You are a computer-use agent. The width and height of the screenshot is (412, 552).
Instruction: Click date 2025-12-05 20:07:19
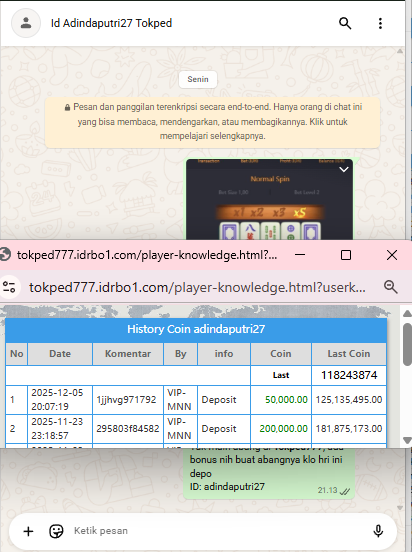pyautogui.click(x=57, y=400)
